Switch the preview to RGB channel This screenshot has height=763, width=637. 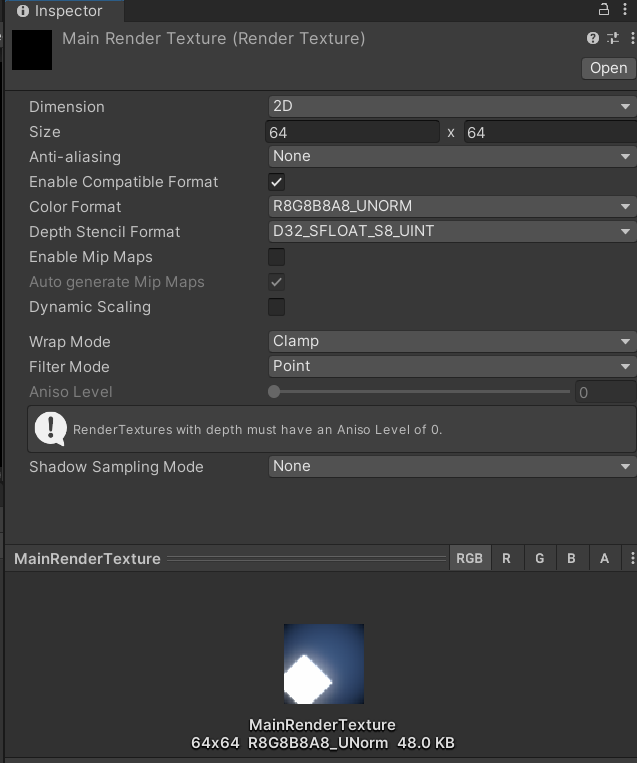pyautogui.click(x=469, y=559)
